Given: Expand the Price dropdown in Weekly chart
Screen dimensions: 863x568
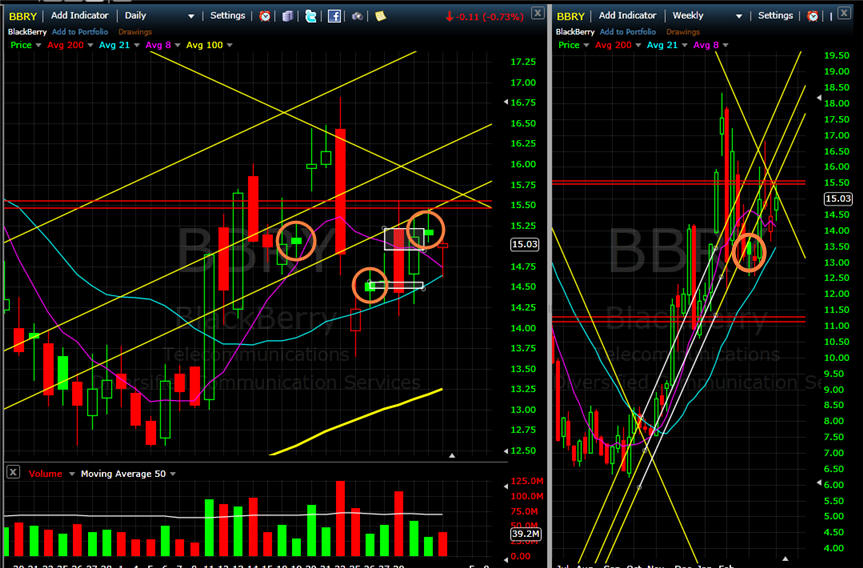Looking at the screenshot, I should click(586, 45).
